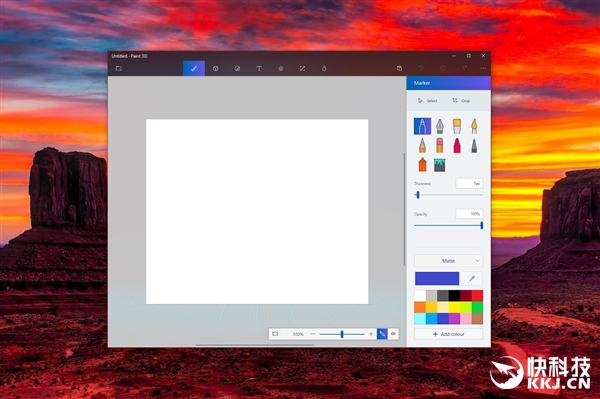Viewport: 600px width, 399px height.
Task: Select the Oil brush
Action: (x=457, y=126)
